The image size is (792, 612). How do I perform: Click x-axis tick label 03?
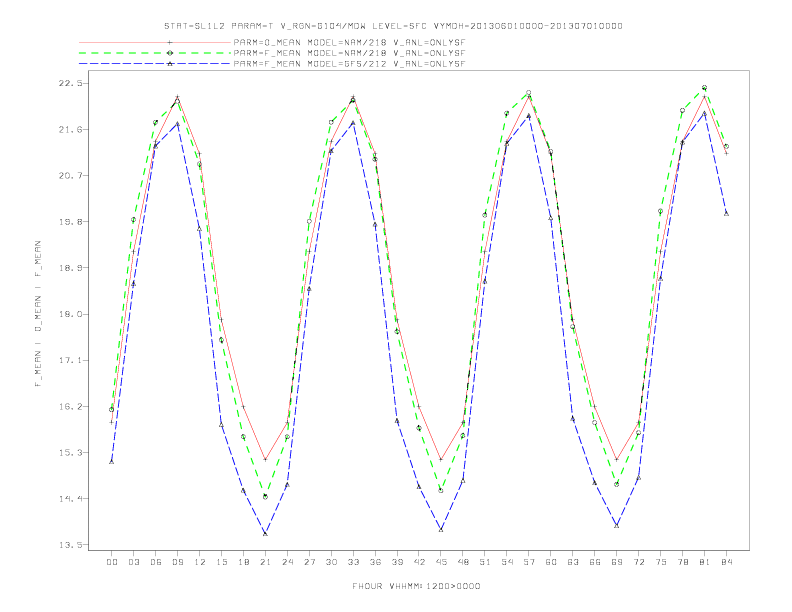(x=133, y=562)
